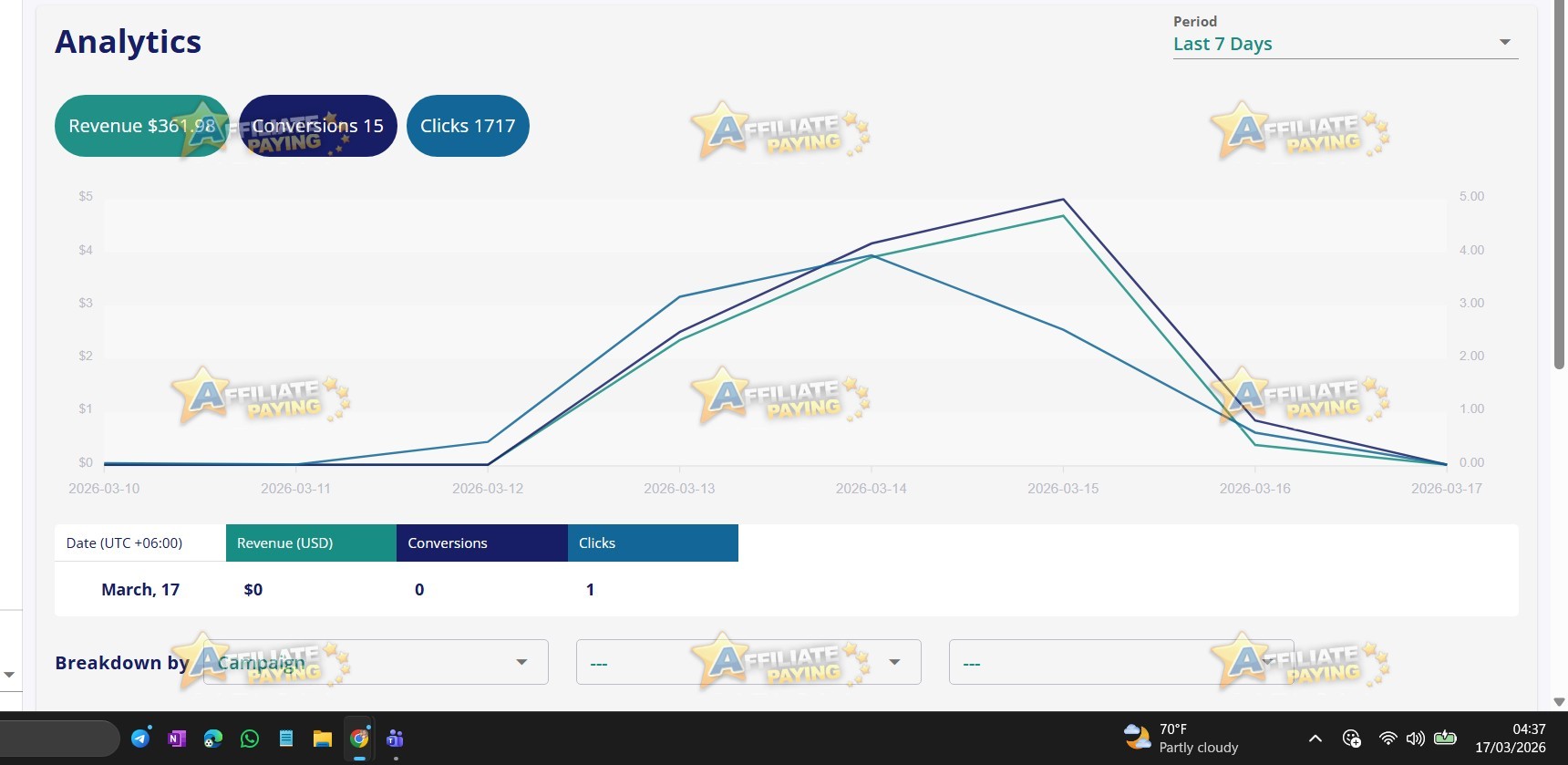This screenshot has height=765, width=1568.
Task: Click the Revenue (USD) table header
Action: (x=311, y=543)
